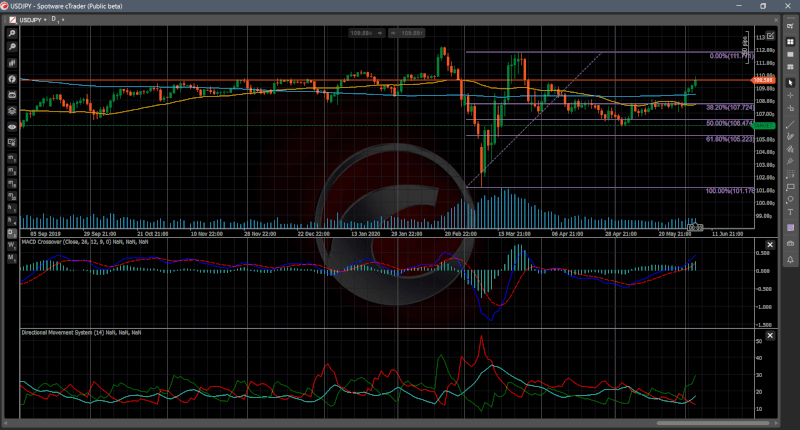This screenshot has width=800, height=430.
Task: Toggle the eye visibility icon in left toolbar
Action: tap(12, 127)
